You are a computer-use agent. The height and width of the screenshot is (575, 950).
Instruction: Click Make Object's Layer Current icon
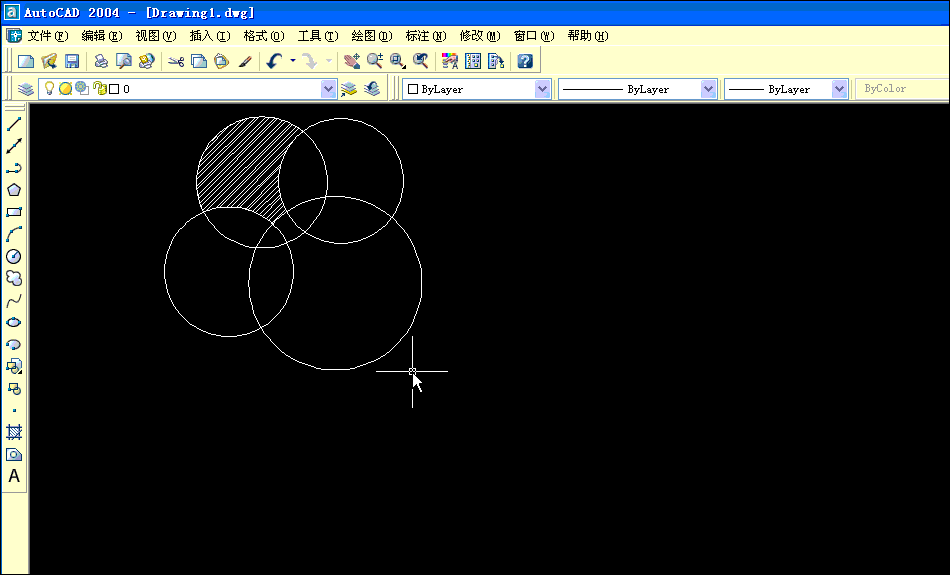[x=349, y=89]
